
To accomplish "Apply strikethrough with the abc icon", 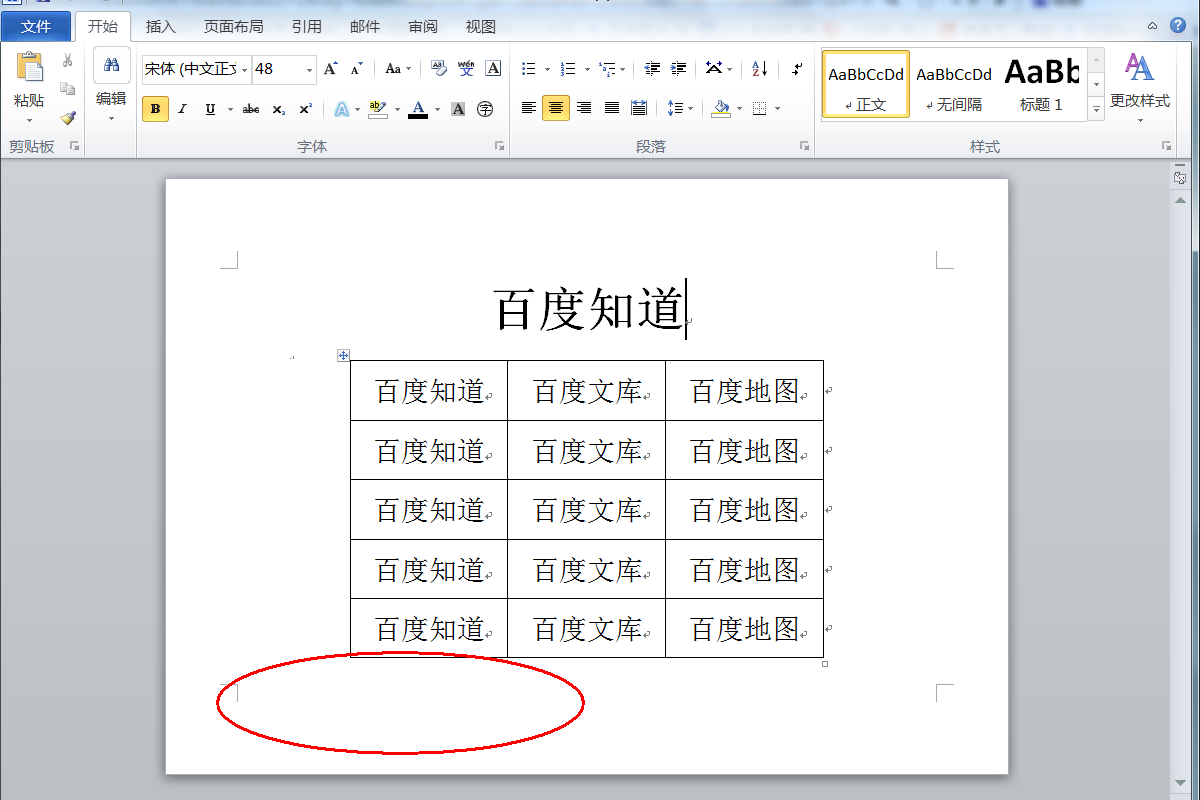I will point(251,109).
